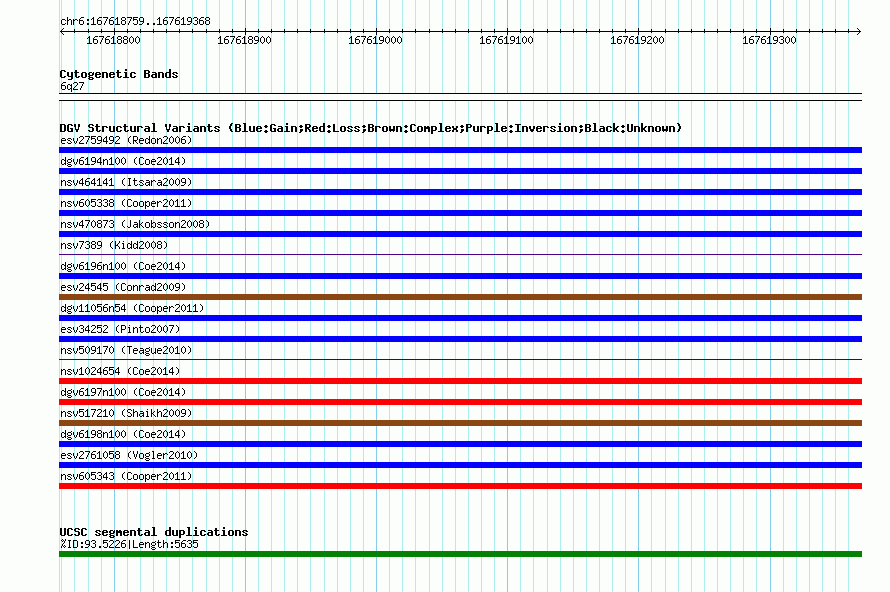
Task: Click ruler position 167618800
Action: 113,40
